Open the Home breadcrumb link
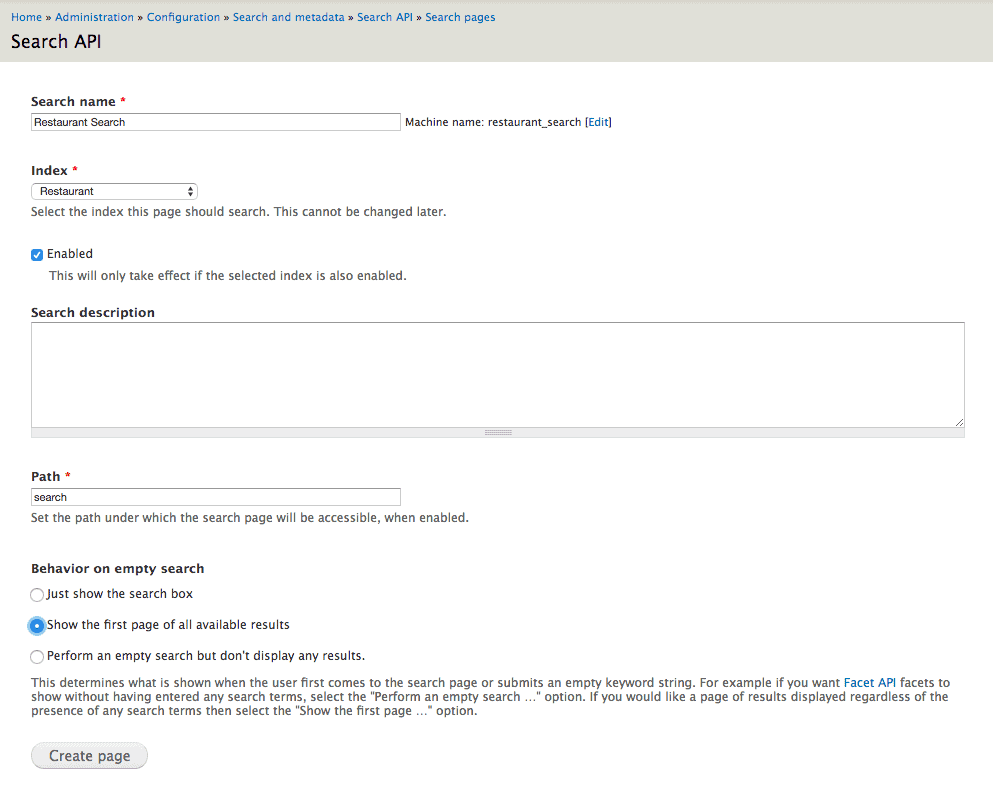993x785 pixels. [26, 17]
